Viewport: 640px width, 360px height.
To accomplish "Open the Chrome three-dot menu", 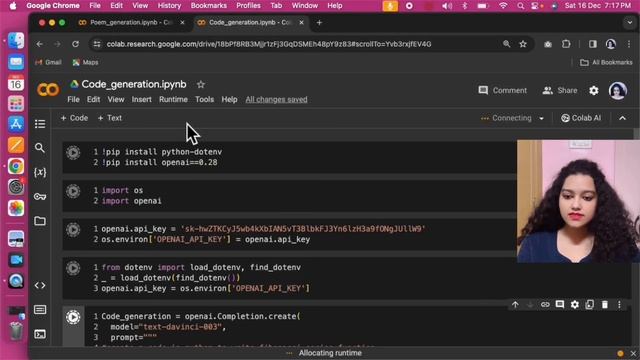I will tap(629, 44).
